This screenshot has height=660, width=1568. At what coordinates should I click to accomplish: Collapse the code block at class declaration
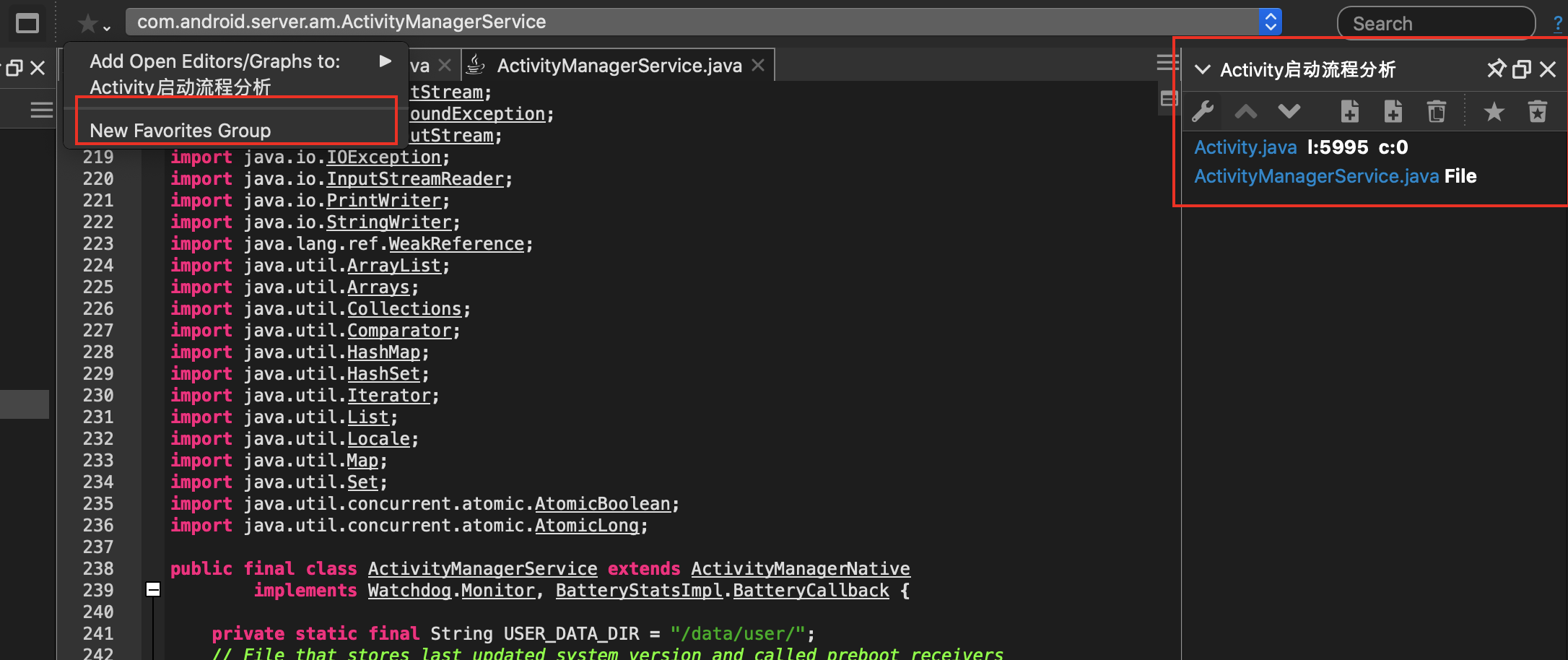(153, 589)
